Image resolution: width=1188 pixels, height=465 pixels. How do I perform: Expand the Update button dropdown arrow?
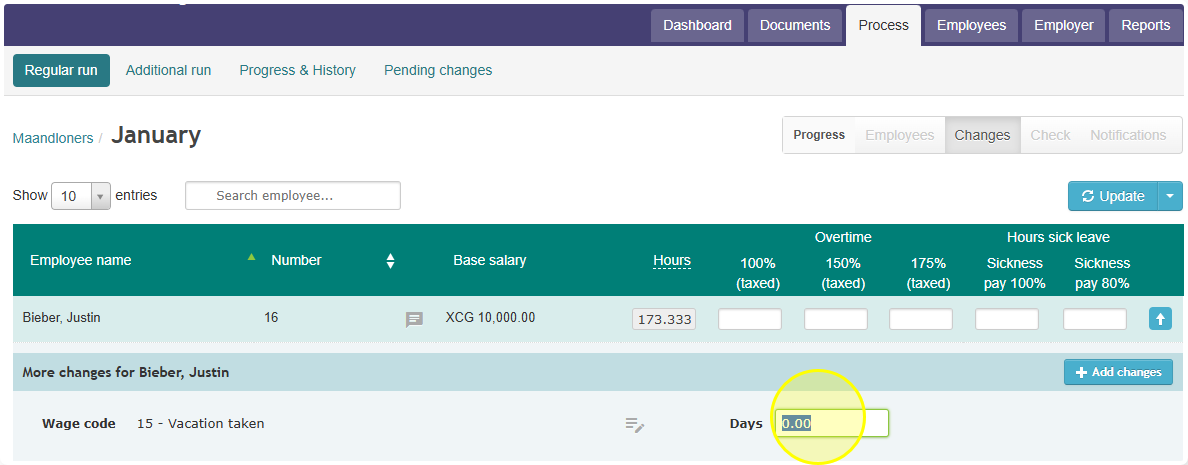(x=1170, y=196)
